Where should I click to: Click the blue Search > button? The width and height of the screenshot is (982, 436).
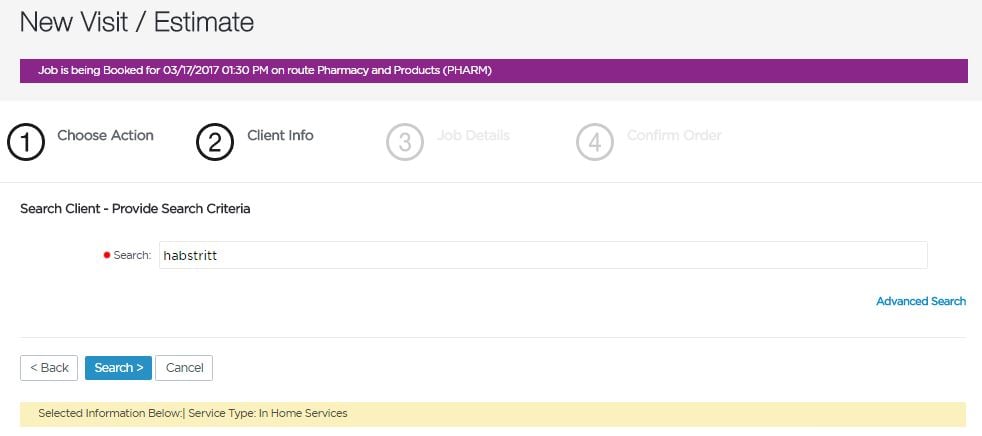(118, 368)
